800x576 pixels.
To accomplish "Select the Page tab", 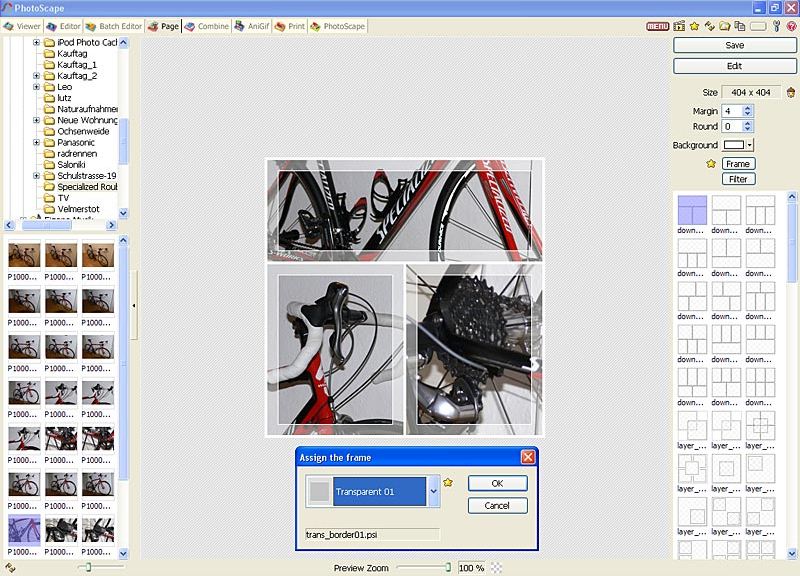I will [x=164, y=26].
